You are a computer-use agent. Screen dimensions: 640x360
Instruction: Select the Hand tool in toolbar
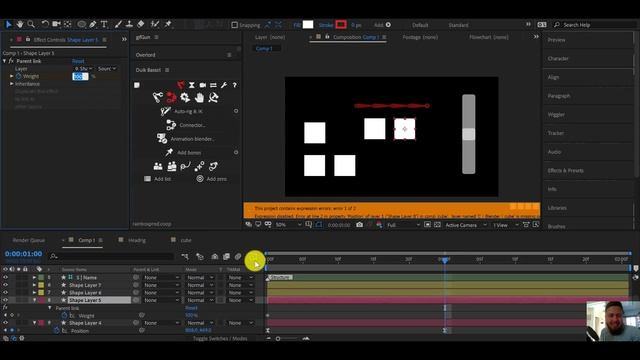20,24
